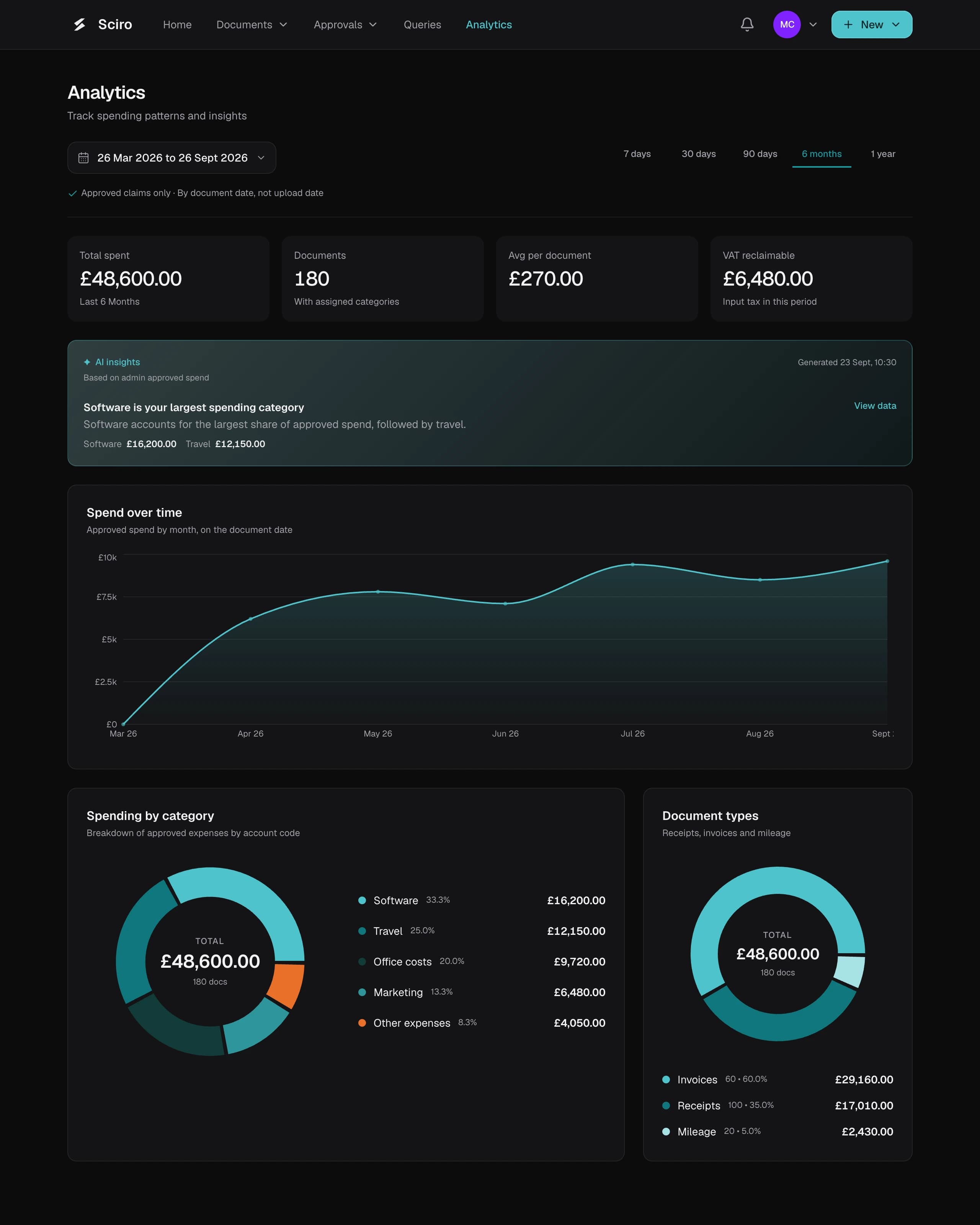This screenshot has height=1225, width=980.
Task: Open the date range dropdown 26 Mar 2026
Action: tap(171, 158)
